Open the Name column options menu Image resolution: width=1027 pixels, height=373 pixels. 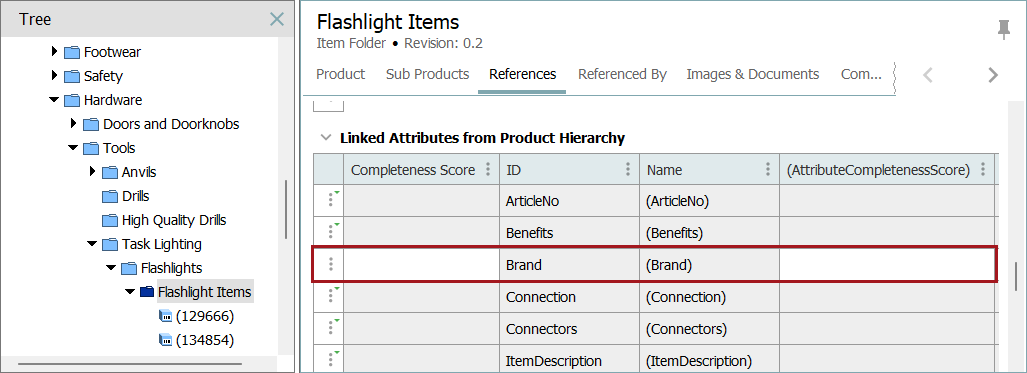768,170
